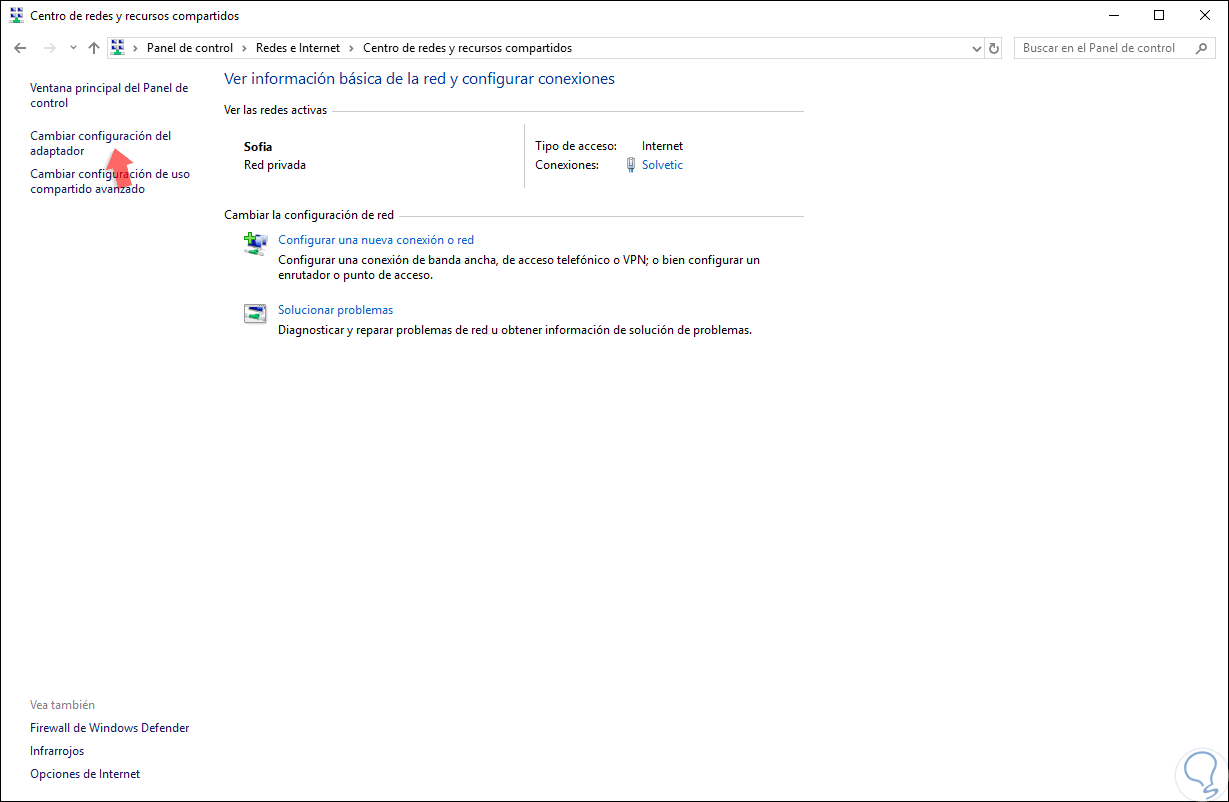Open the Solvetic connection link
Viewport: 1229px width, 802px height.
tap(662, 165)
